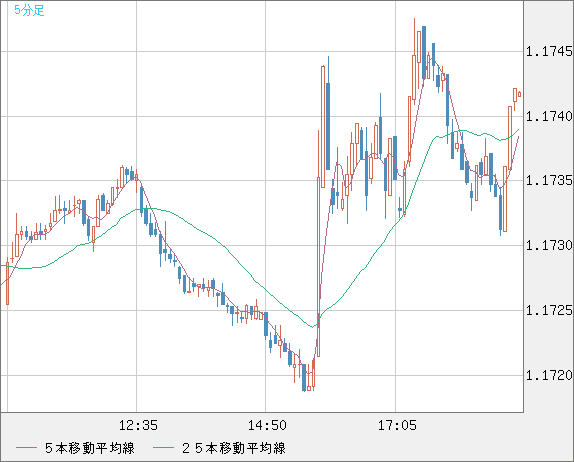Click the 17:05 time axis label
This screenshot has height=462, width=574.
point(397,425)
